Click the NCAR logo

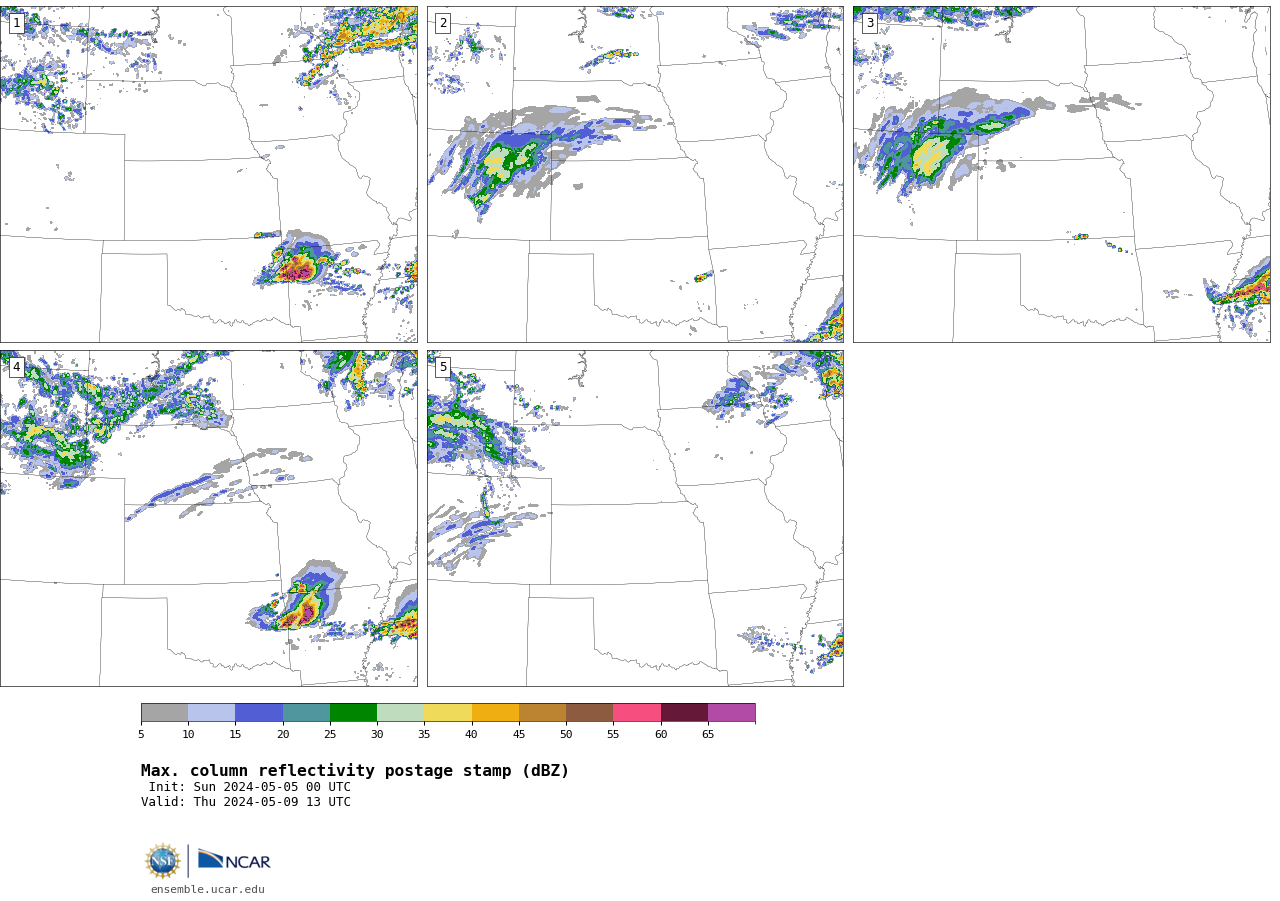point(234,860)
